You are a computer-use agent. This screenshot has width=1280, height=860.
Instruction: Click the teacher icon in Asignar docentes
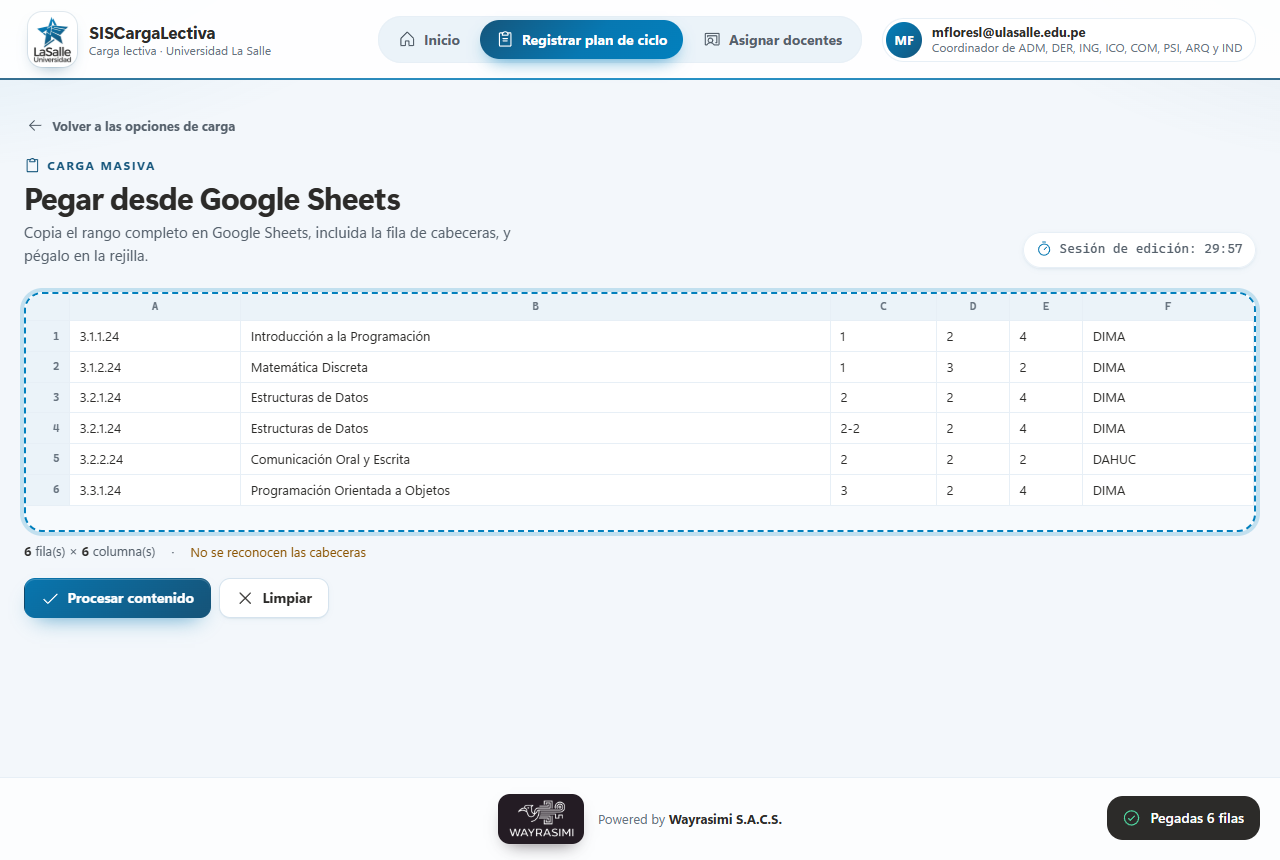[x=712, y=40]
